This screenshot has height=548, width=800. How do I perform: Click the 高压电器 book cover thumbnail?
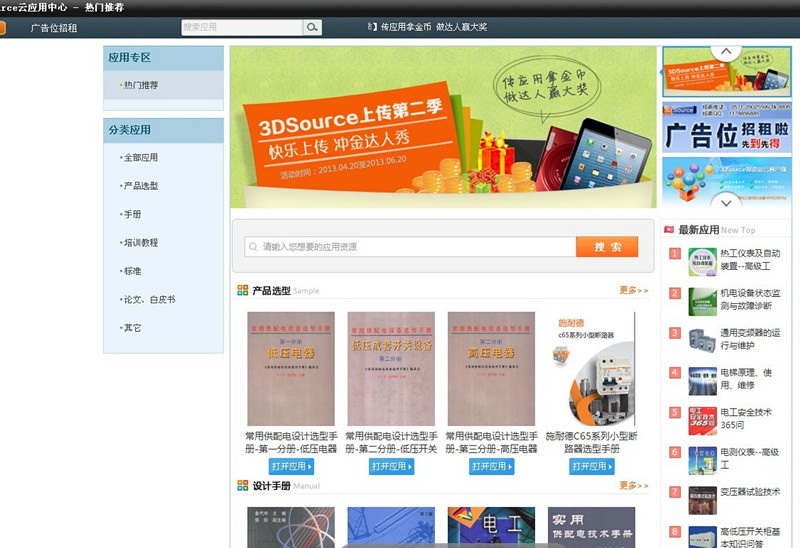tap(491, 369)
